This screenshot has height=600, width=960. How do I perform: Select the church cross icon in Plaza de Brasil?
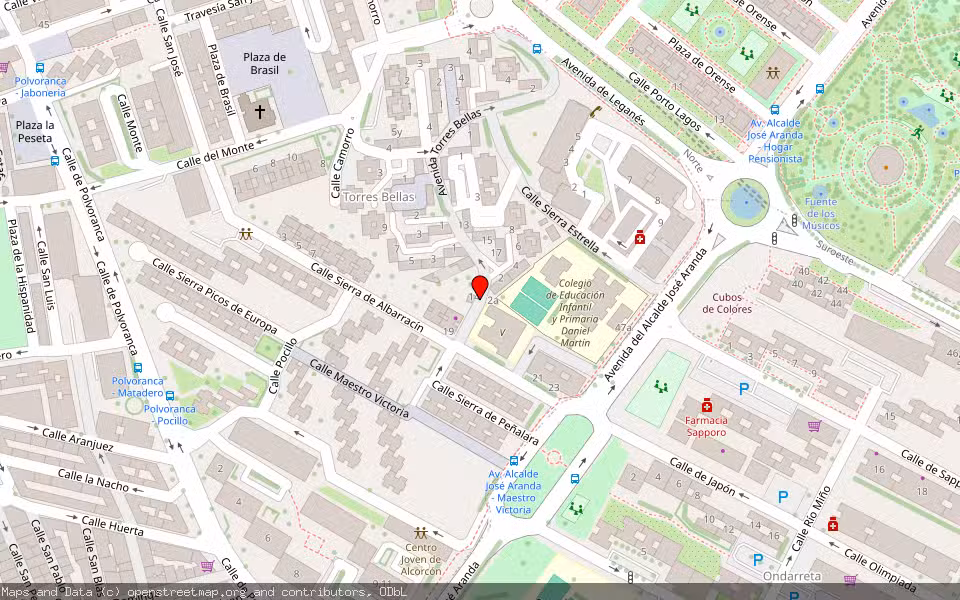[x=260, y=111]
